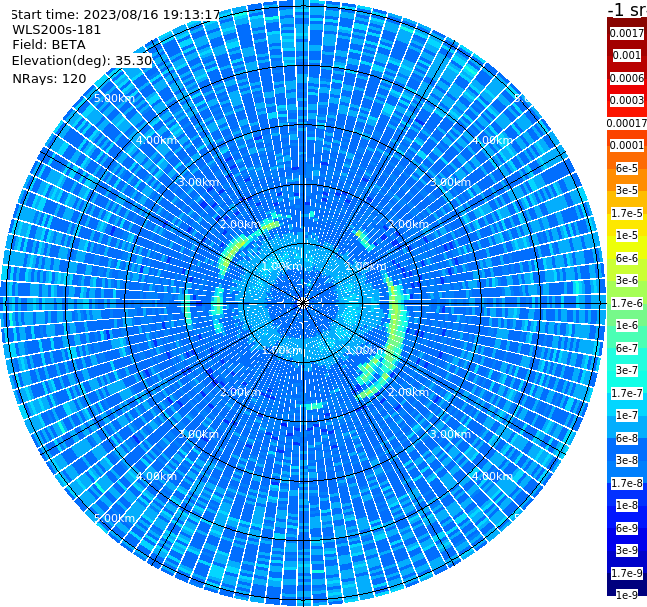
Task: Click the 6e-9 colorbar tick
Action: click(x=627, y=528)
